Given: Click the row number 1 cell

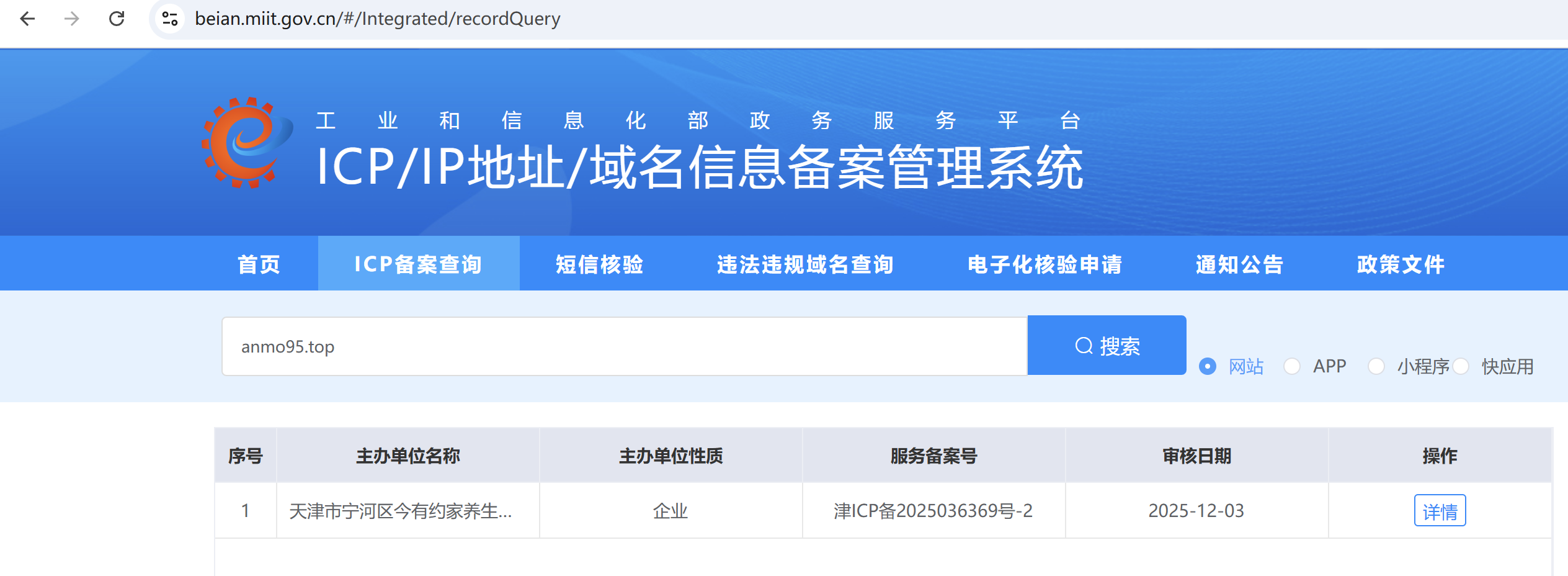Looking at the screenshot, I should [x=246, y=511].
